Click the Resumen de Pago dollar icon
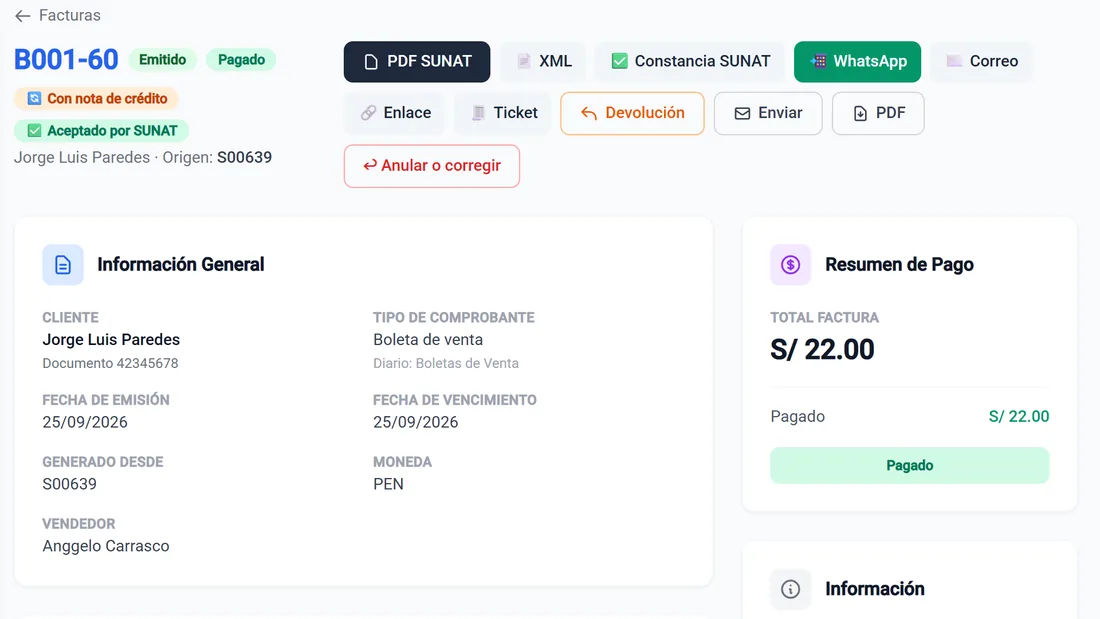Viewport: 1100px width, 619px height. [x=791, y=265]
